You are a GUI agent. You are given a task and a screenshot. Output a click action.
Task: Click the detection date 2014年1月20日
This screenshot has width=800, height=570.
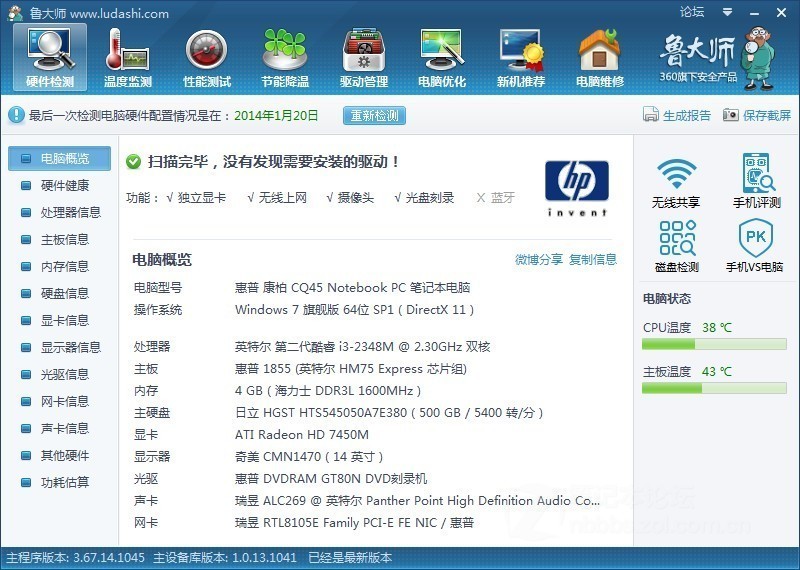[276, 115]
